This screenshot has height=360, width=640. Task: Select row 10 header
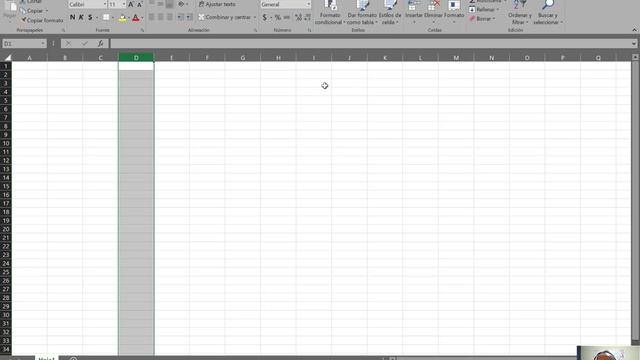click(x=6, y=143)
